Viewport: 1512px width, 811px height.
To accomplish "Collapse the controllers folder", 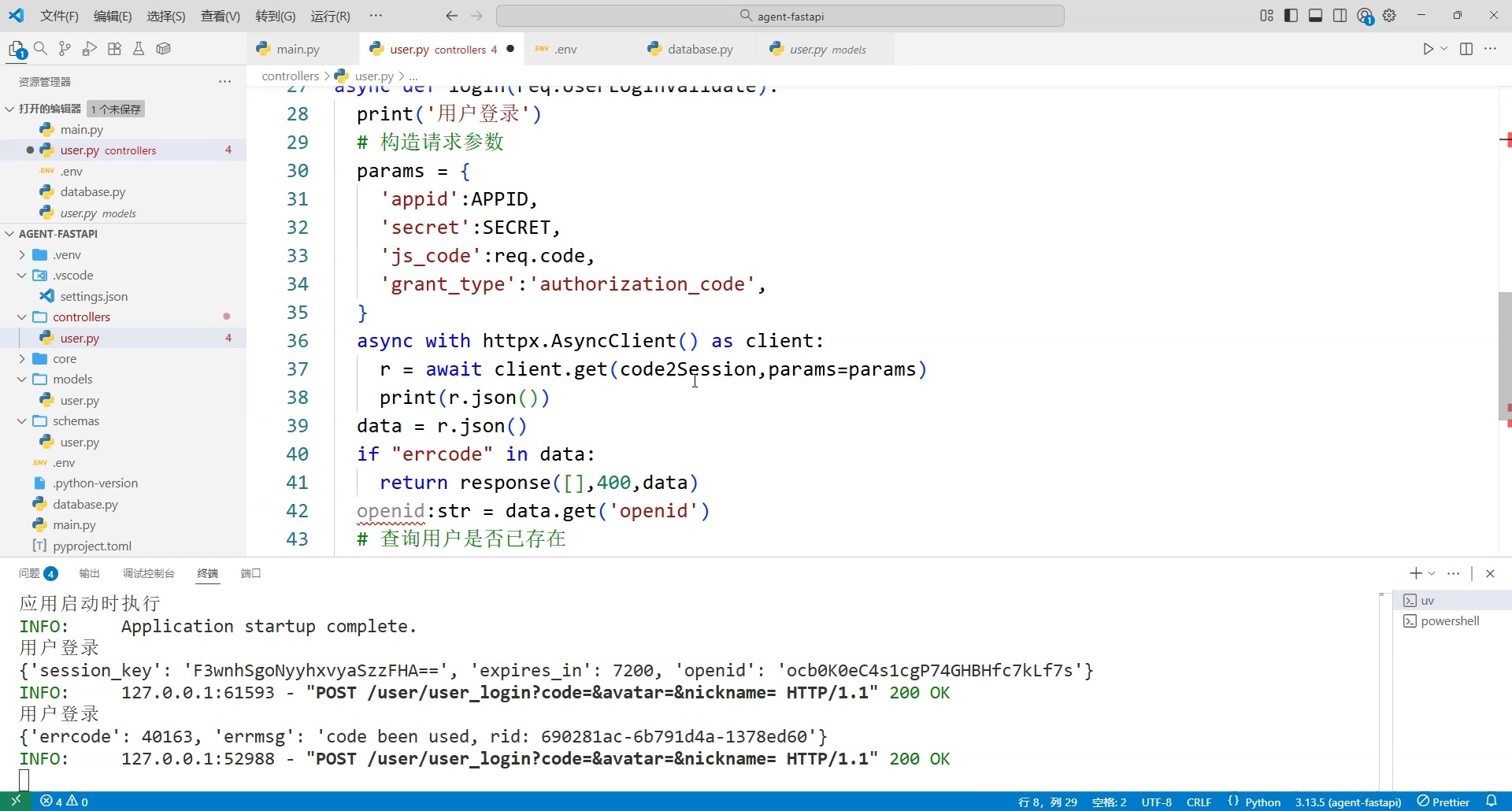I will tap(22, 317).
